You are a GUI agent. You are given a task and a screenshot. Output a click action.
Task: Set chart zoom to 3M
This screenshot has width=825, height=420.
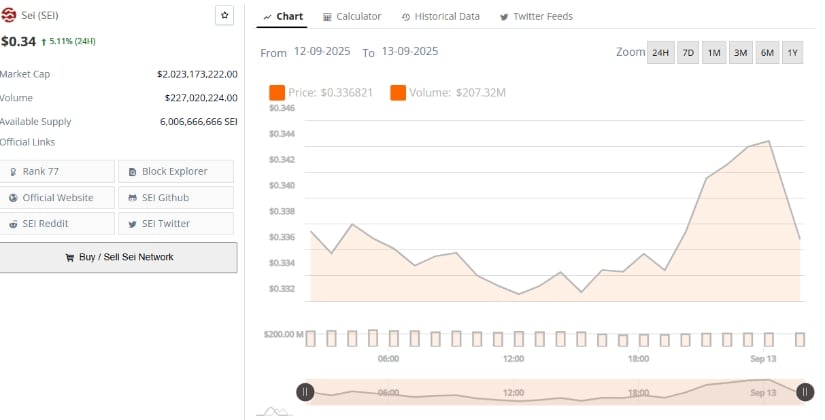(x=740, y=53)
